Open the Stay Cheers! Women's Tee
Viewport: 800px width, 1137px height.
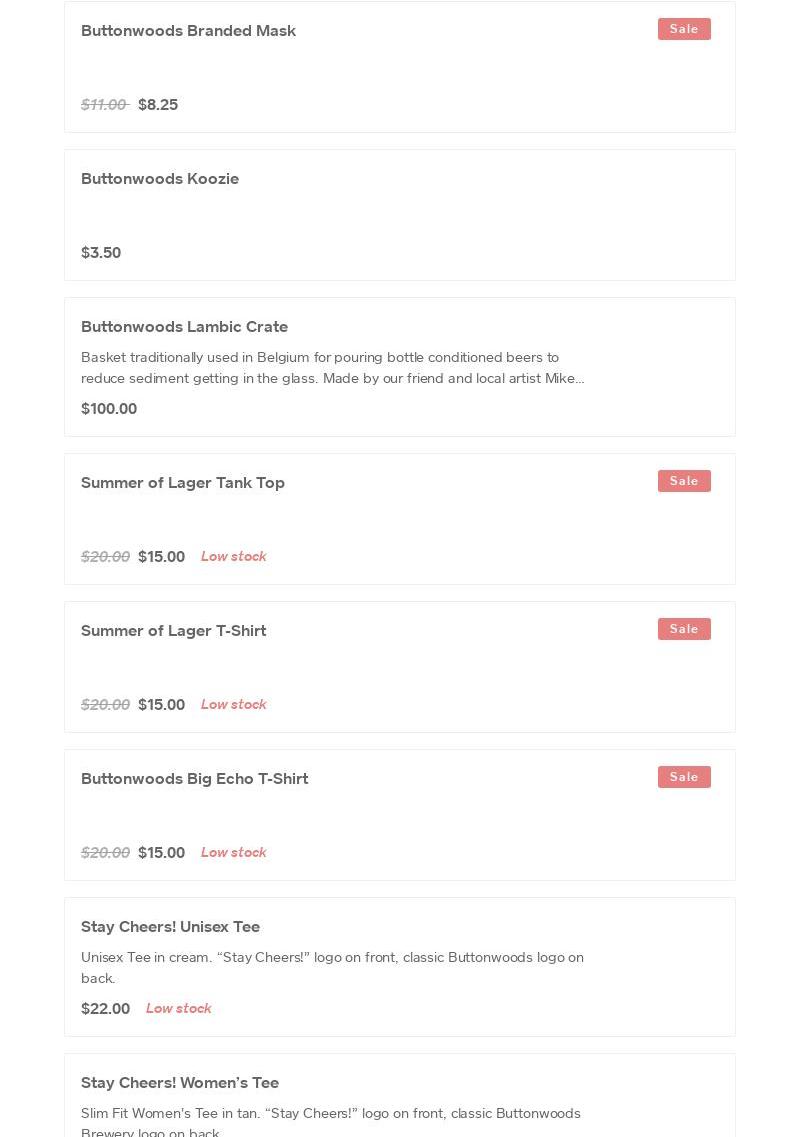pyautogui.click(x=180, y=1083)
